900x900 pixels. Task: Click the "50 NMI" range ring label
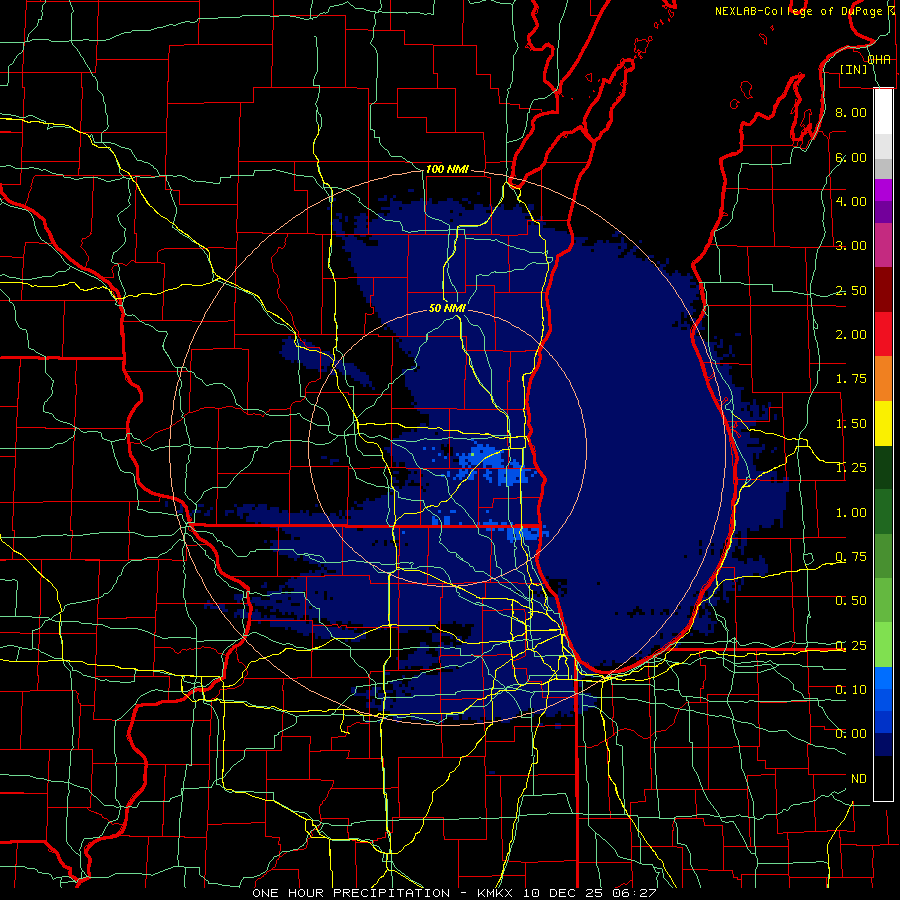(x=447, y=308)
